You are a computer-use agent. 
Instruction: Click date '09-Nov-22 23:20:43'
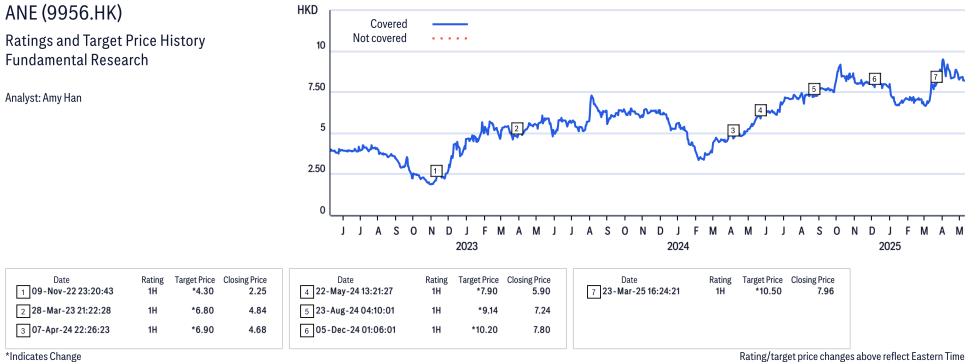tap(73, 291)
